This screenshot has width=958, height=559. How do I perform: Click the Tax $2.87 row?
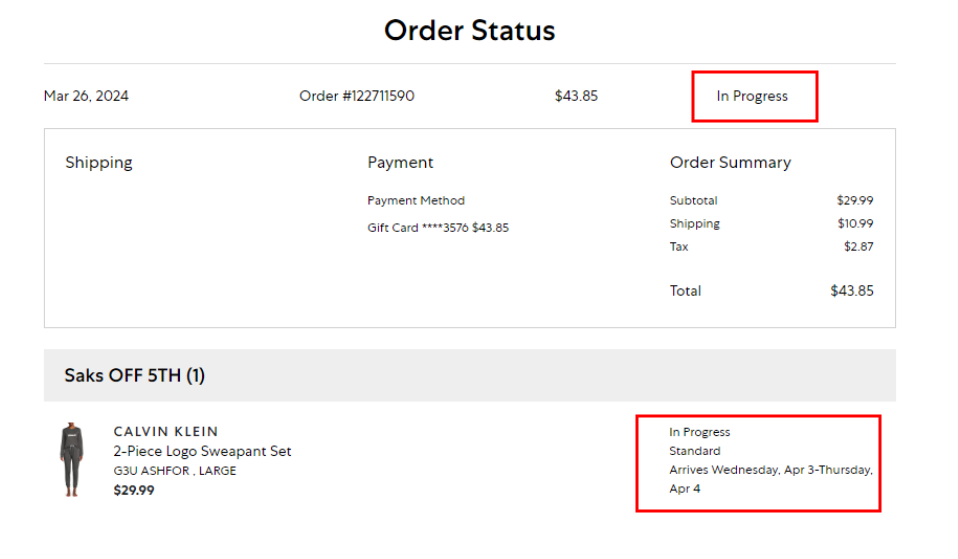click(771, 246)
